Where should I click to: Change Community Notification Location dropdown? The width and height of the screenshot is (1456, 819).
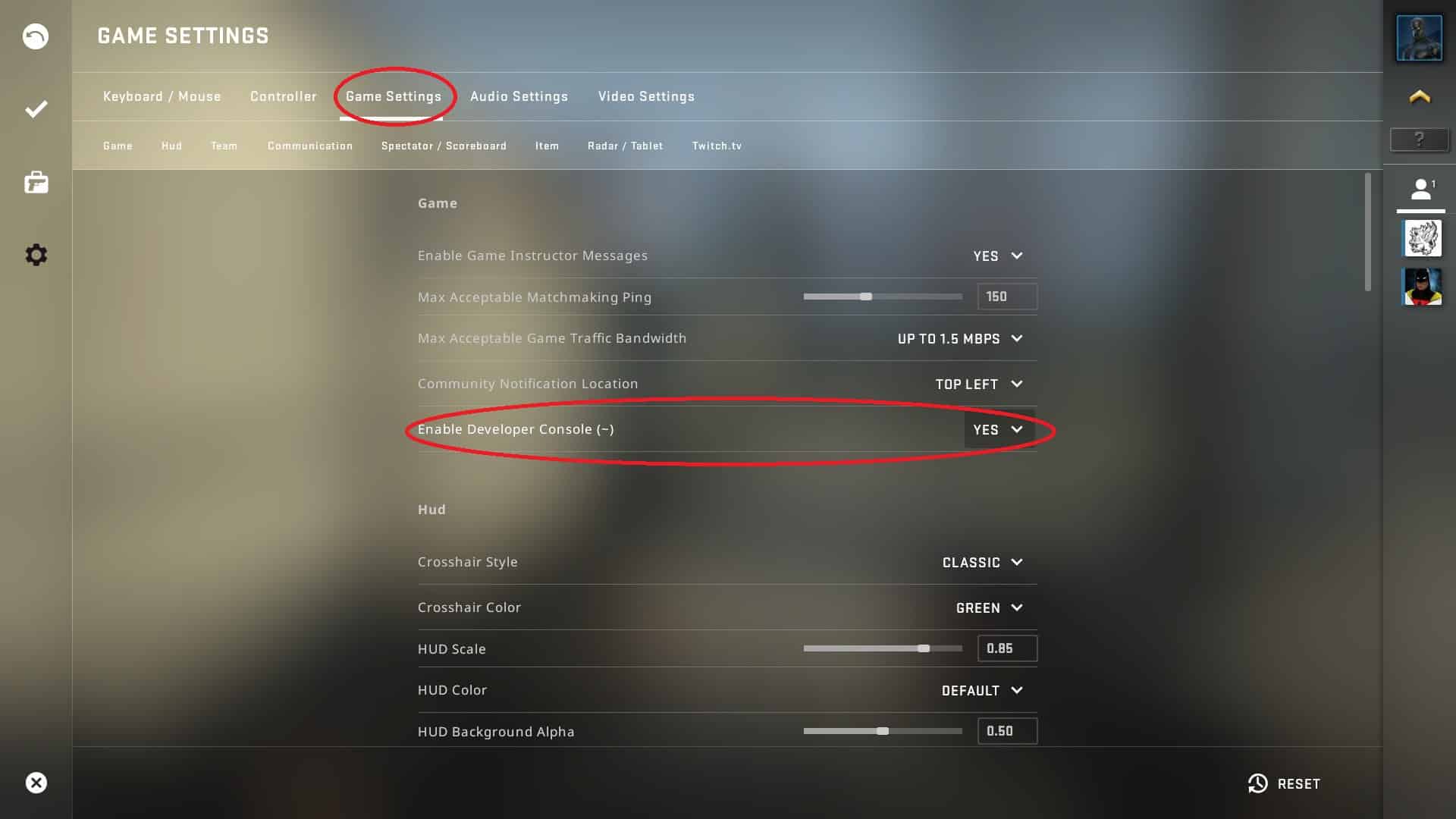979,384
